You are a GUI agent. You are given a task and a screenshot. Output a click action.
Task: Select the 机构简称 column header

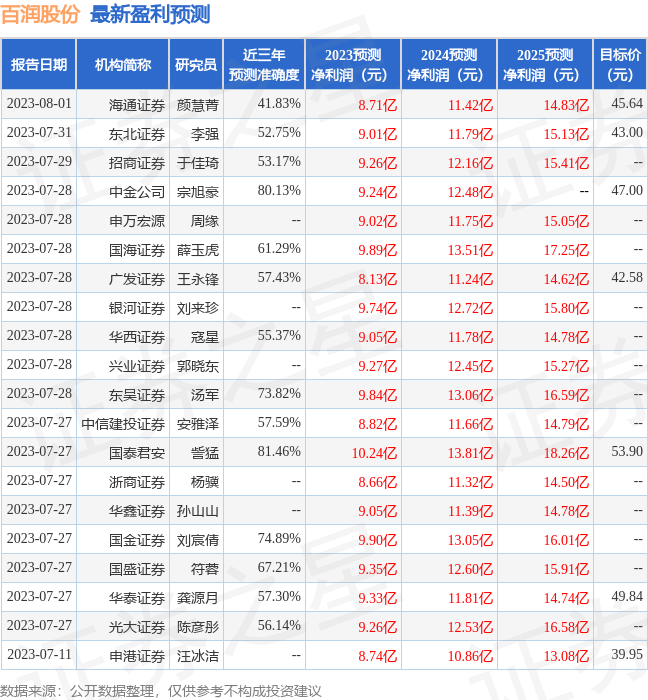123,64
